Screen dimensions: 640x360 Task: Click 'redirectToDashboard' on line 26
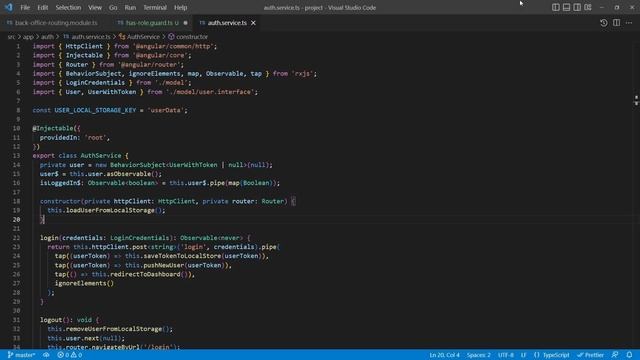click(145, 274)
